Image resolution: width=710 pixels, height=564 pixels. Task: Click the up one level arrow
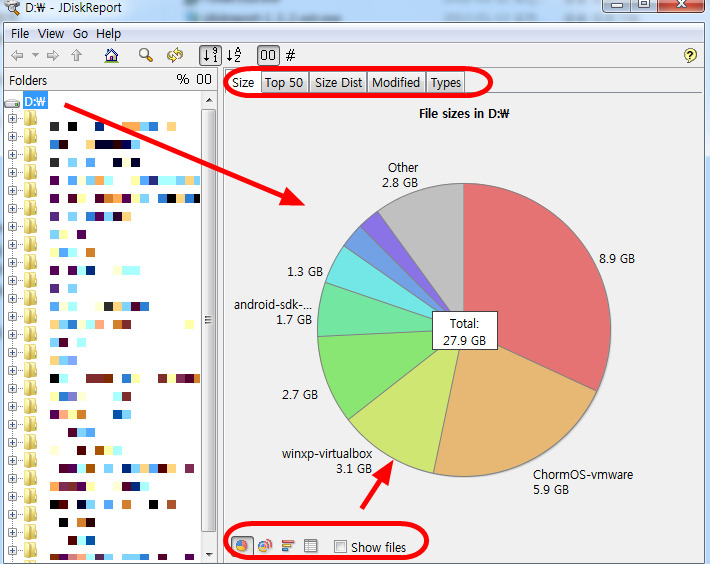[76, 56]
